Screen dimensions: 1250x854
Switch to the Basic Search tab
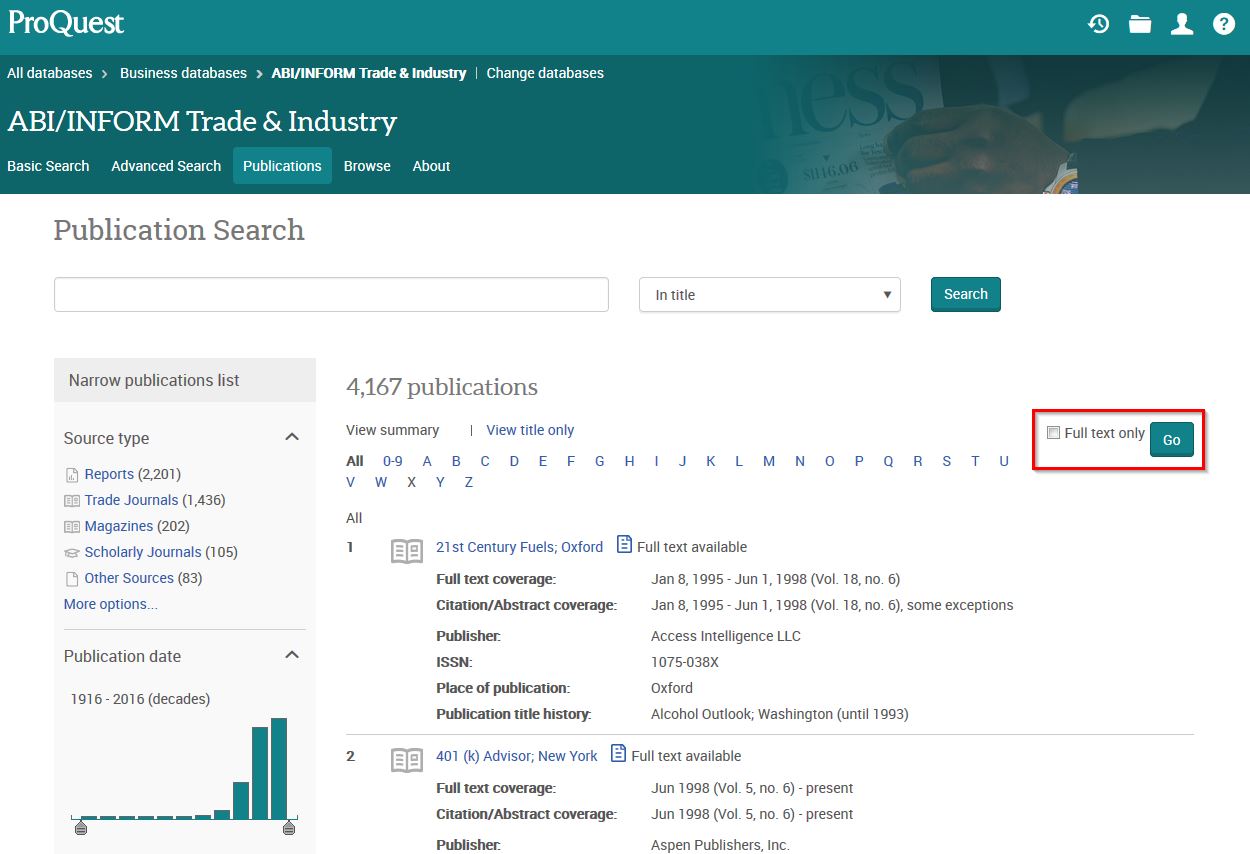pos(48,166)
